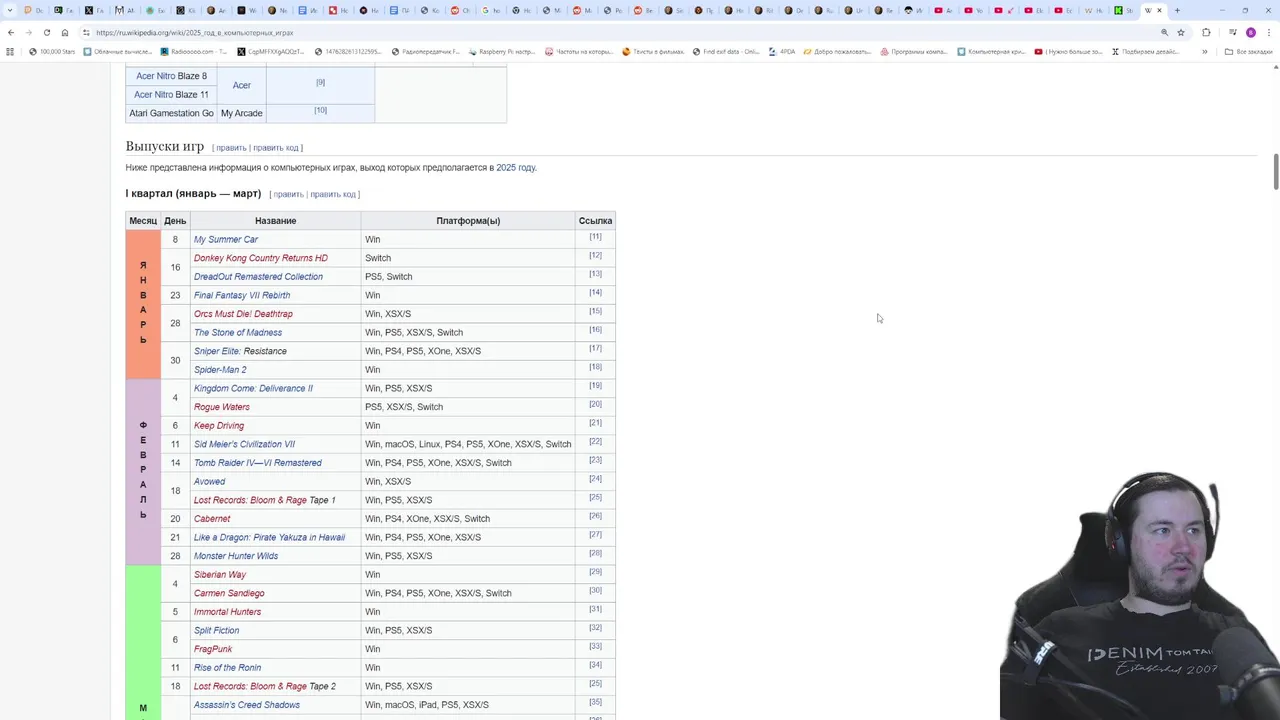Jump to footnote [10] for Atari Gamestation Go
Screen dimensions: 1280x720
(320, 110)
